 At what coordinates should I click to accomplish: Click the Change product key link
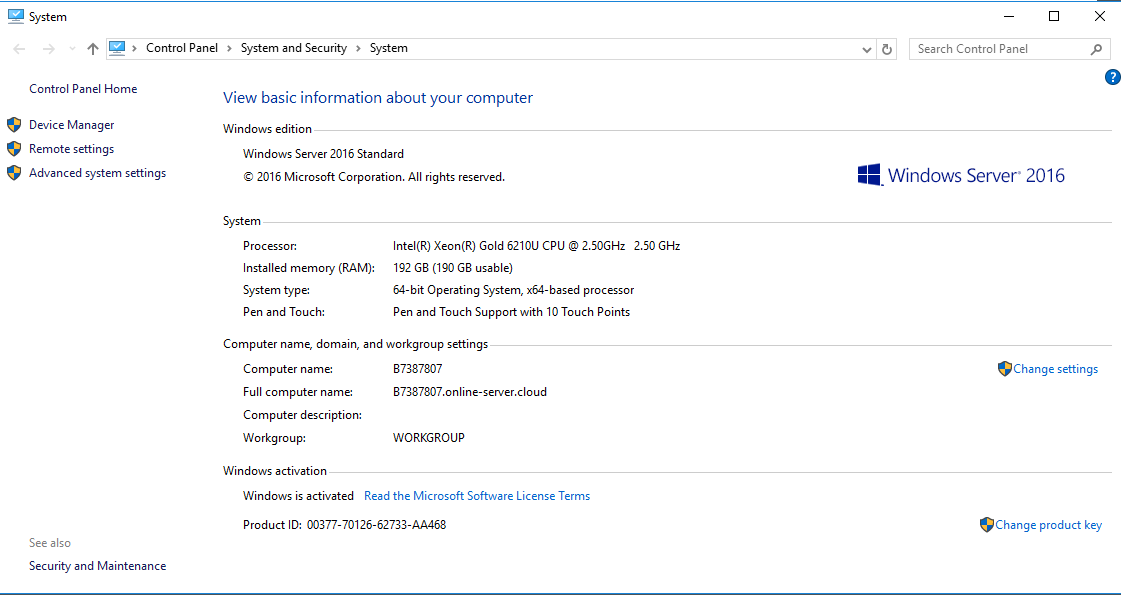(x=1048, y=525)
